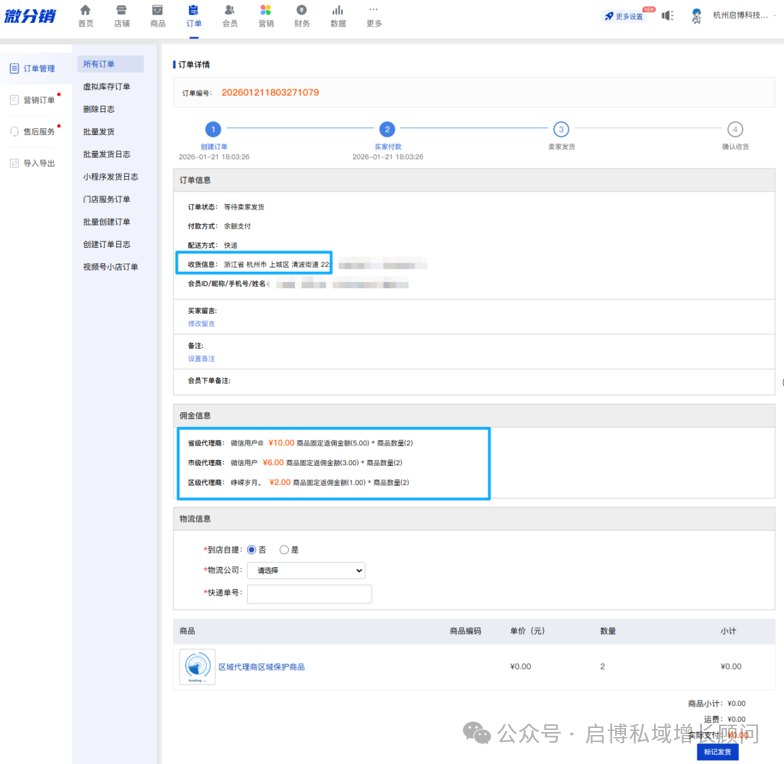Click the 标记发货 button
784x764 pixels.
[717, 752]
